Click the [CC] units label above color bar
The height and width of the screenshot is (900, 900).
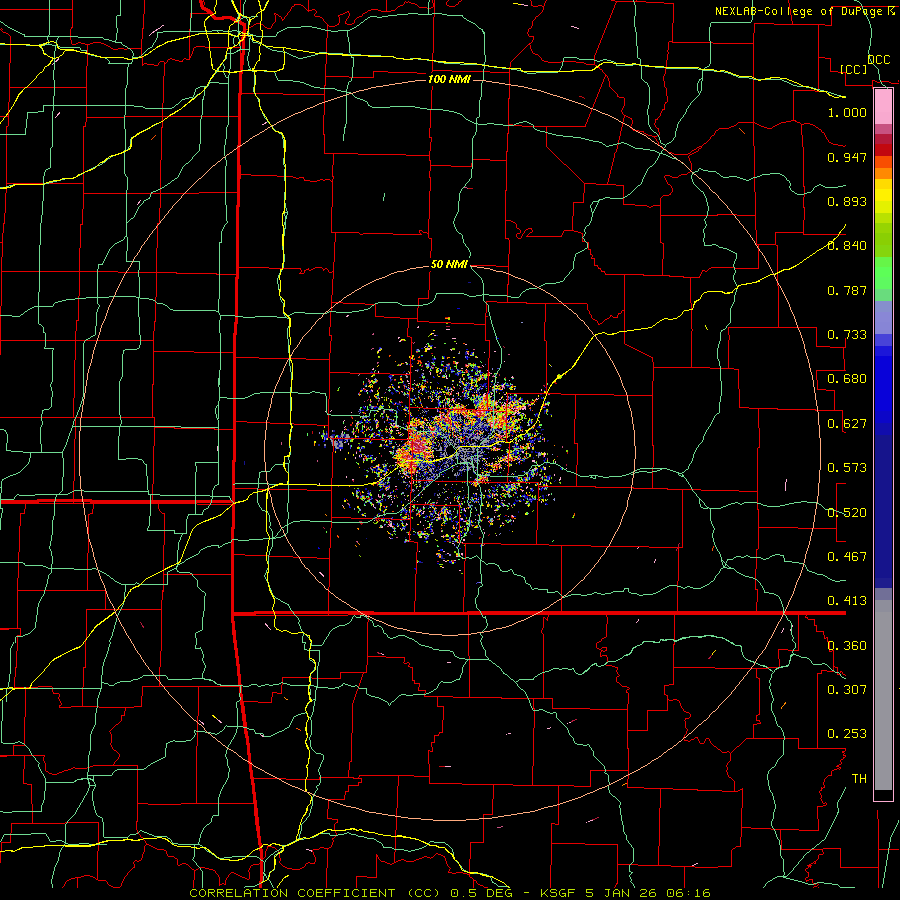[854, 69]
